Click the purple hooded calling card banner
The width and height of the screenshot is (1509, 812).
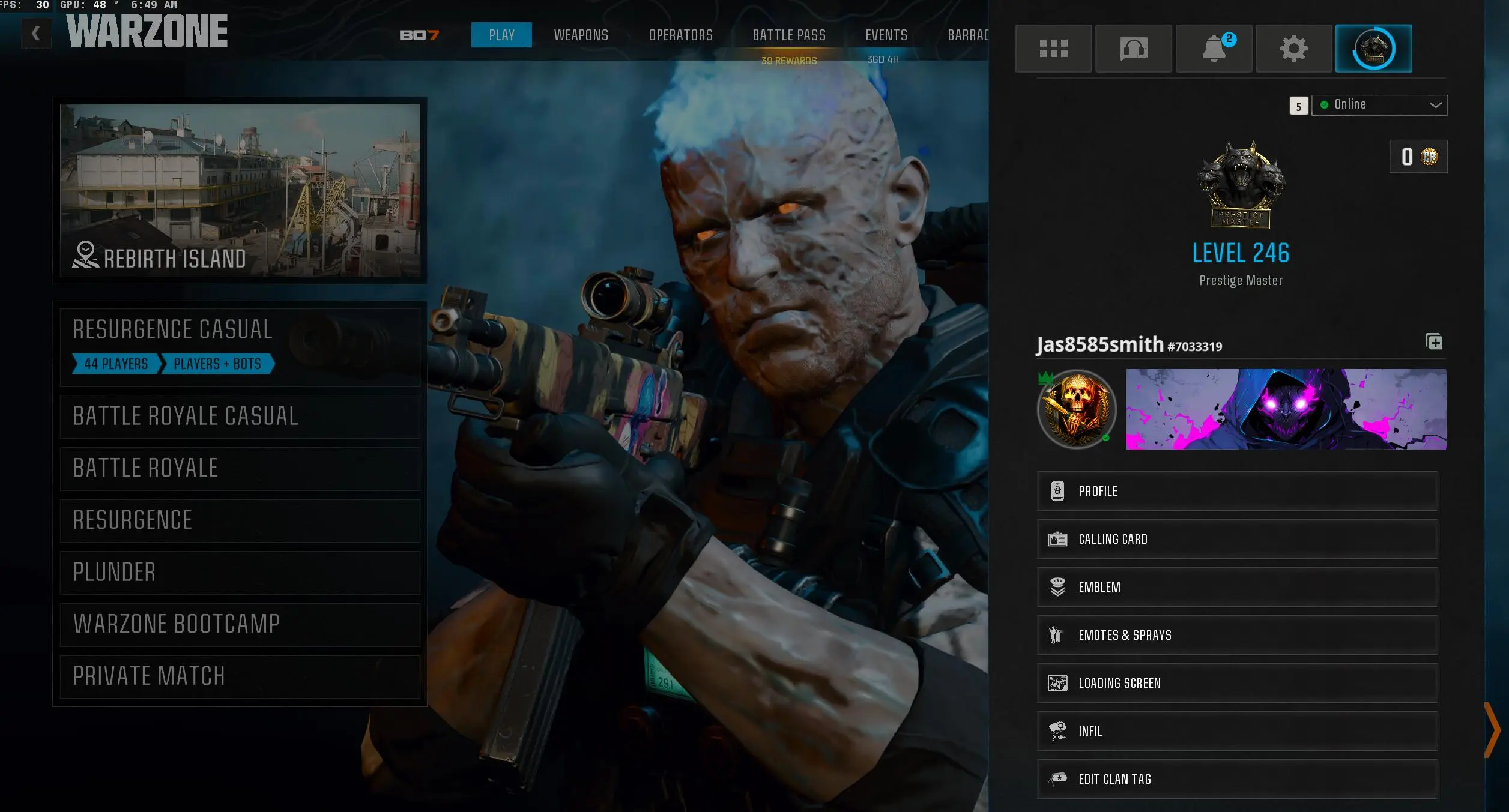(x=1285, y=409)
